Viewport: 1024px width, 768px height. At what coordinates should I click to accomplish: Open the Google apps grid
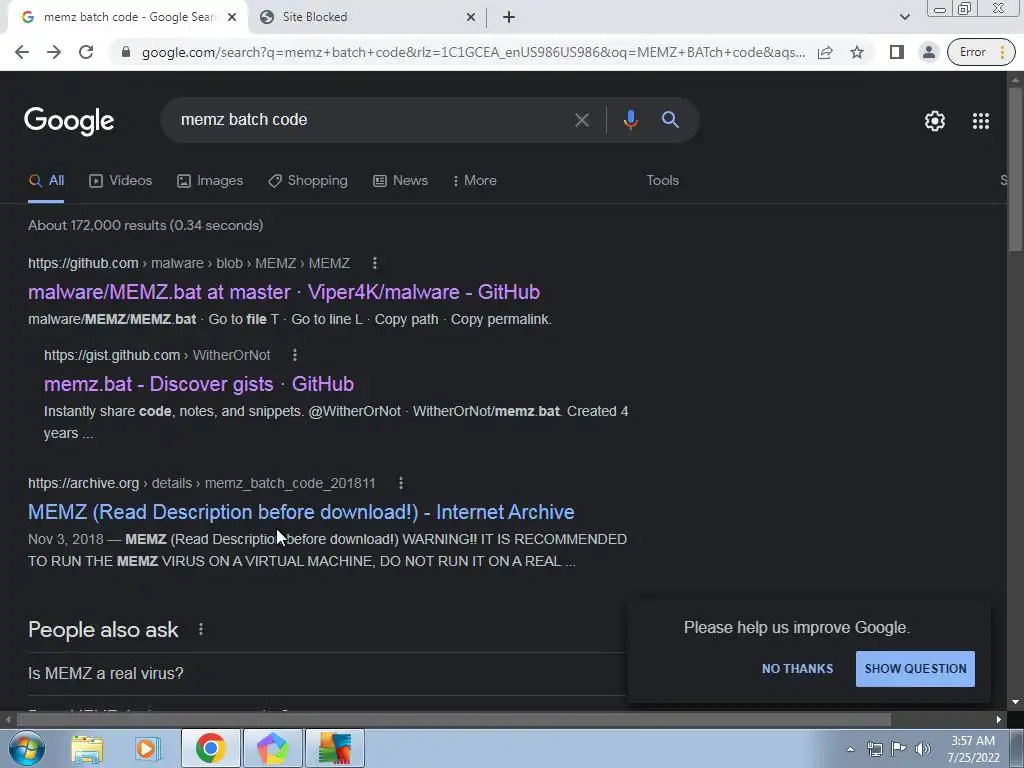click(x=980, y=121)
